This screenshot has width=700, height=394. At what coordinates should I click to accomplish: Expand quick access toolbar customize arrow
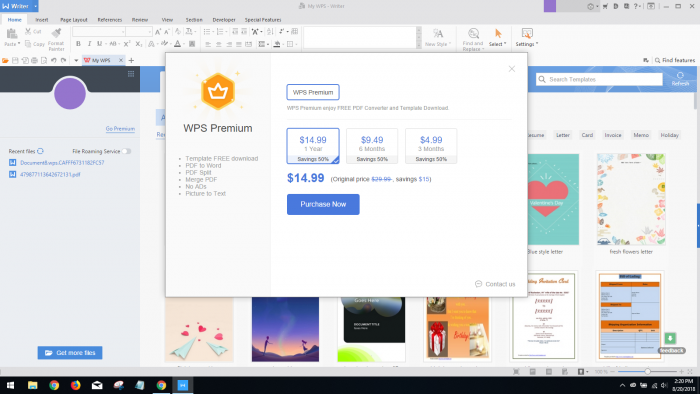click(x=76, y=60)
